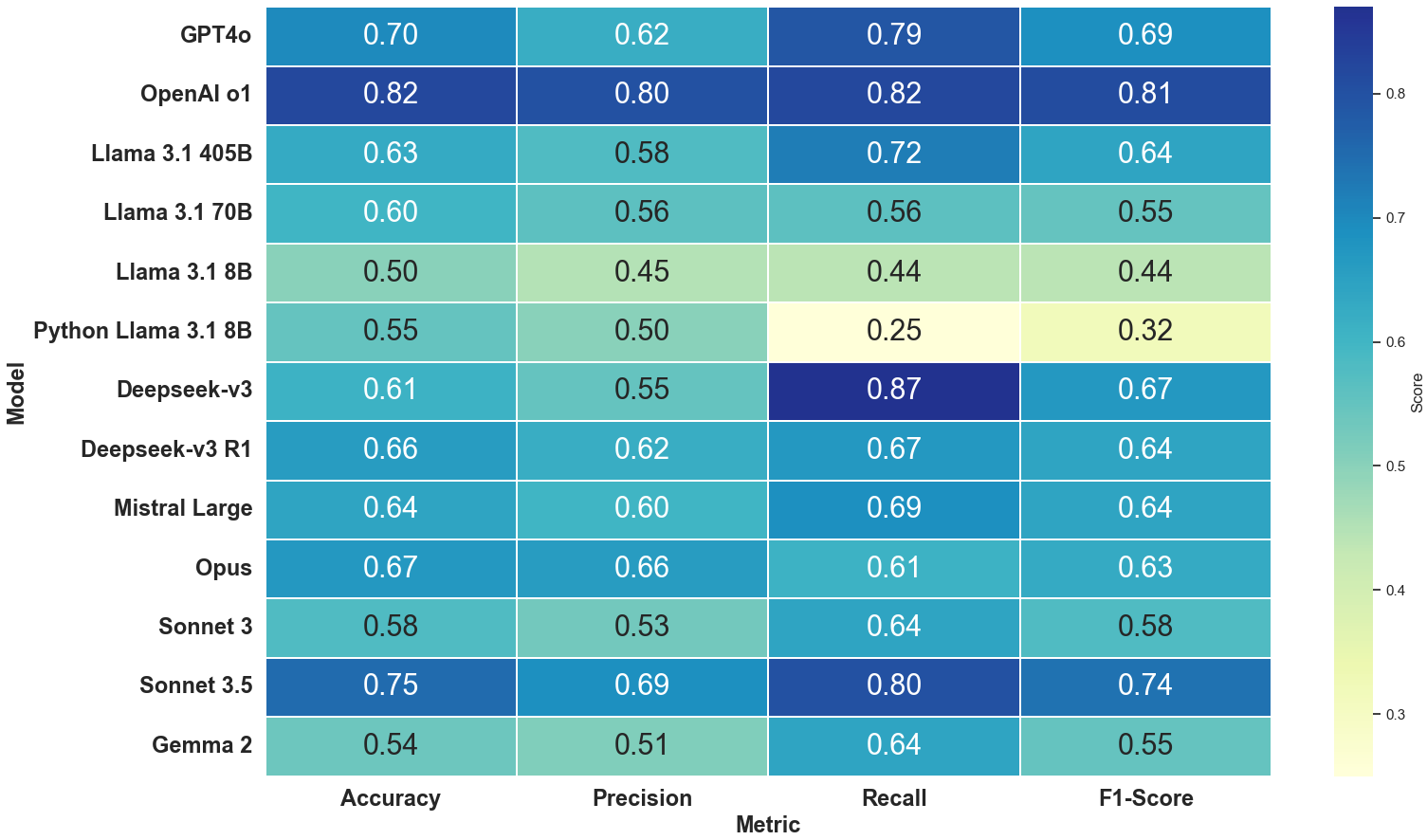This screenshot has width=1427, height=840.
Task: Click the Python Llama 3.1 8B Recall cell
Action: tap(893, 331)
